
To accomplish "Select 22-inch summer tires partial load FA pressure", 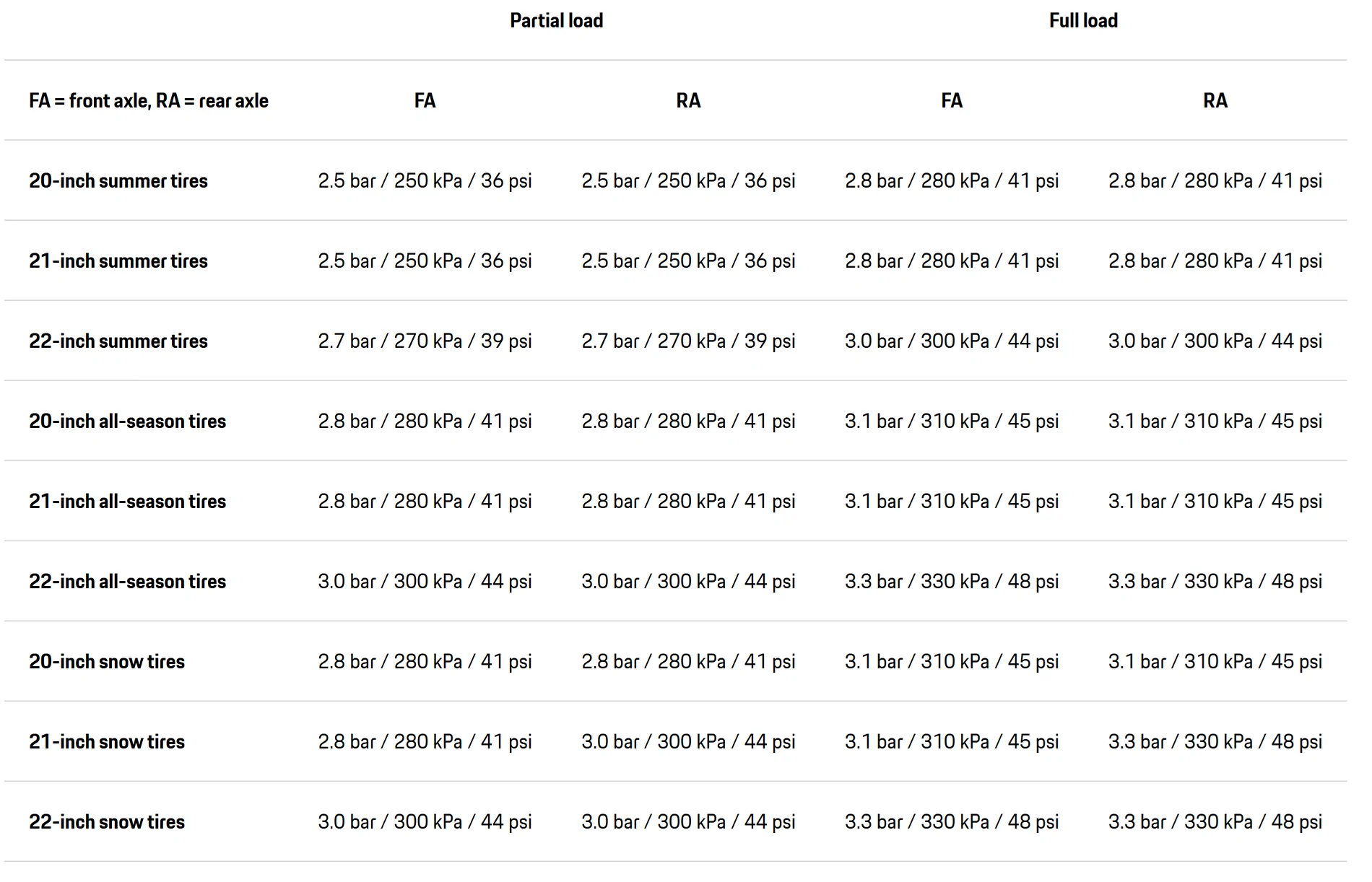I will 425,341.
